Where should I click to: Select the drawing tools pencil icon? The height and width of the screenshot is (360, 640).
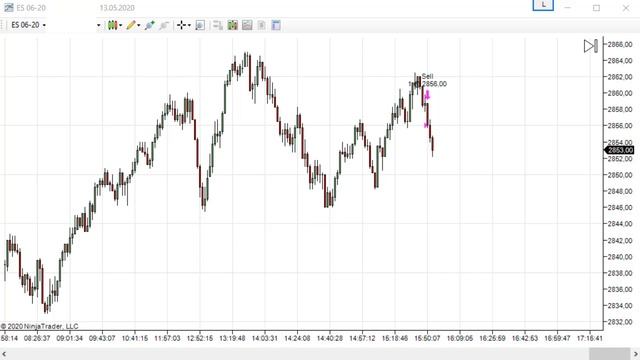tap(131, 25)
